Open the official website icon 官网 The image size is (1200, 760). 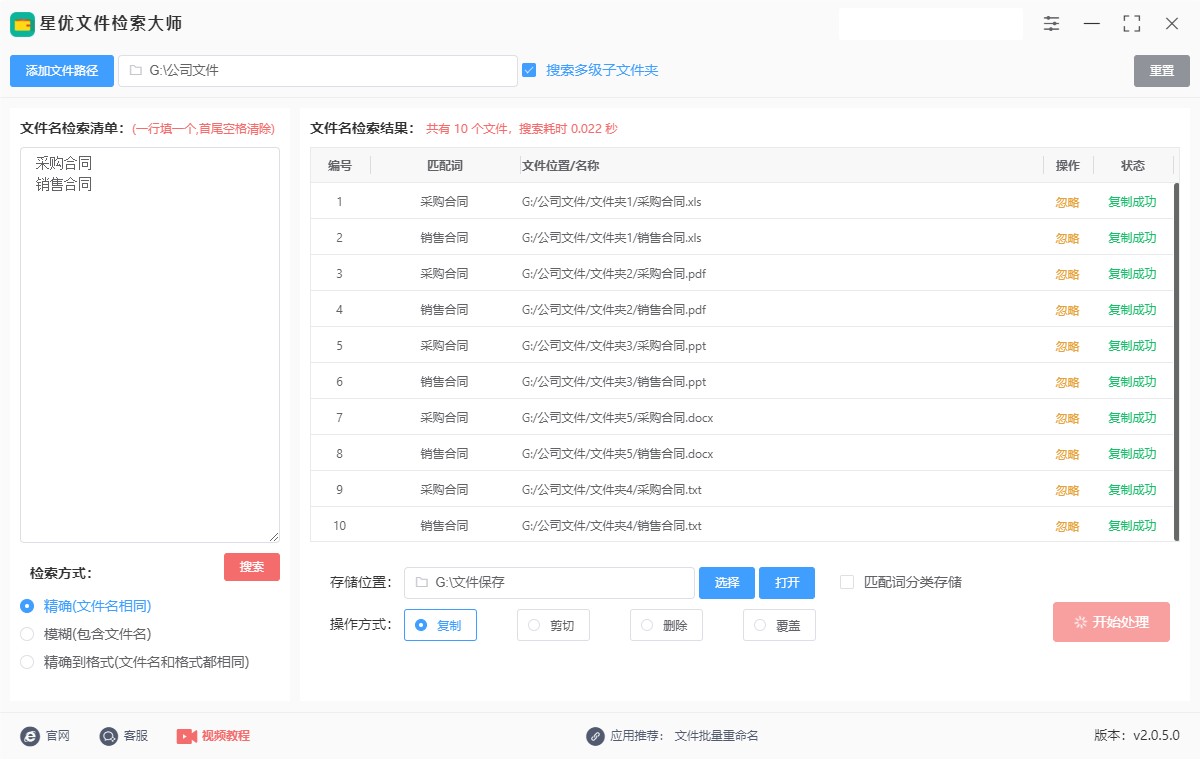tap(30, 736)
